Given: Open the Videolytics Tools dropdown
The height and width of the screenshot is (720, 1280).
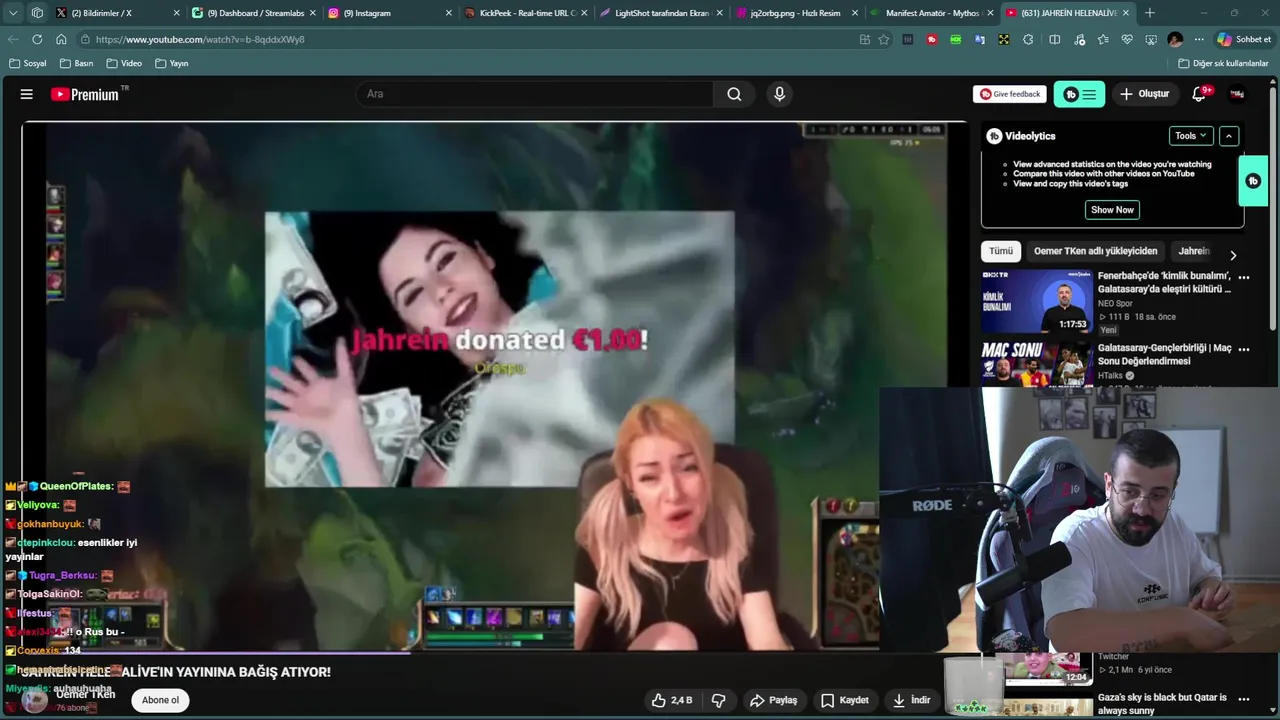Looking at the screenshot, I should pyautogui.click(x=1190, y=136).
